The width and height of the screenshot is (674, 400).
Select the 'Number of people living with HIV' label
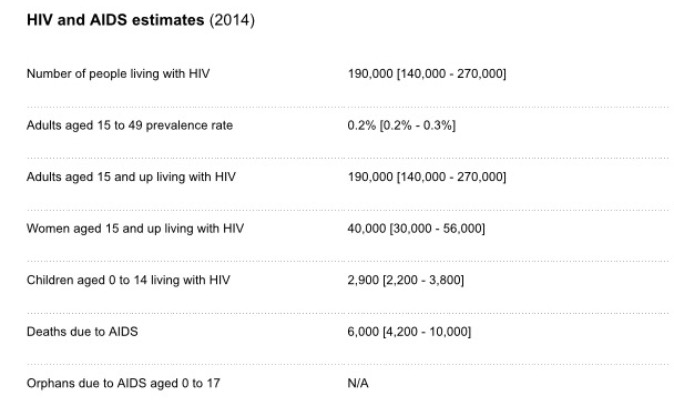pyautogui.click(x=118, y=74)
